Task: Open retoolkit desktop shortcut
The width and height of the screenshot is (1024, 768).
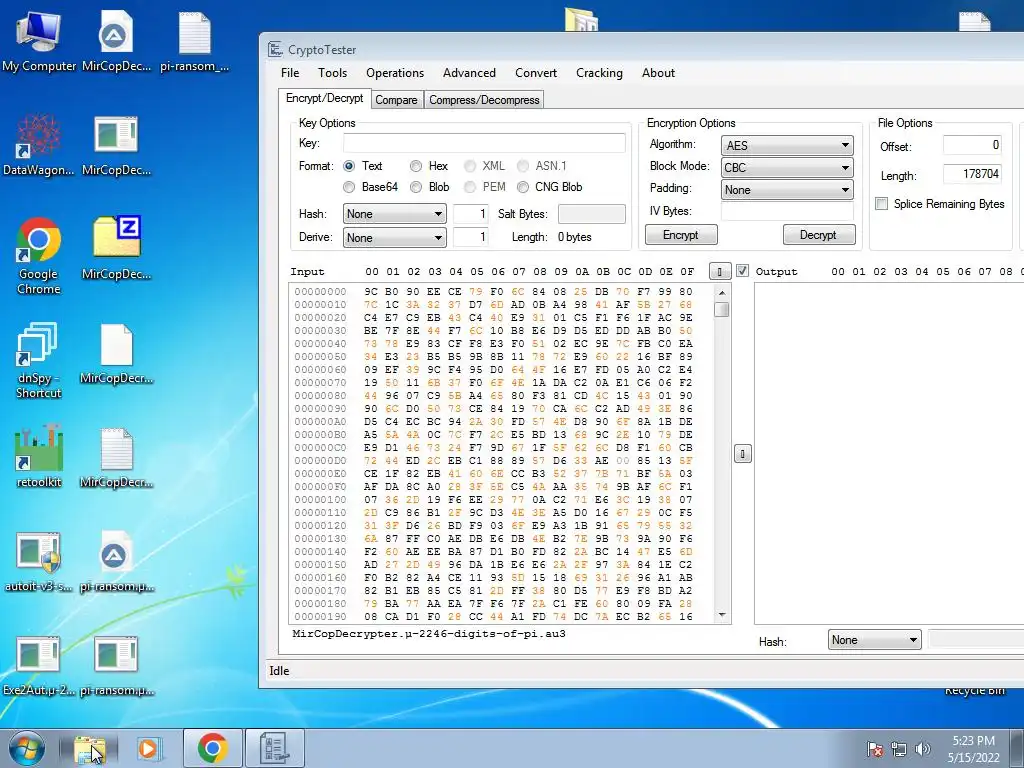Action: [x=39, y=456]
